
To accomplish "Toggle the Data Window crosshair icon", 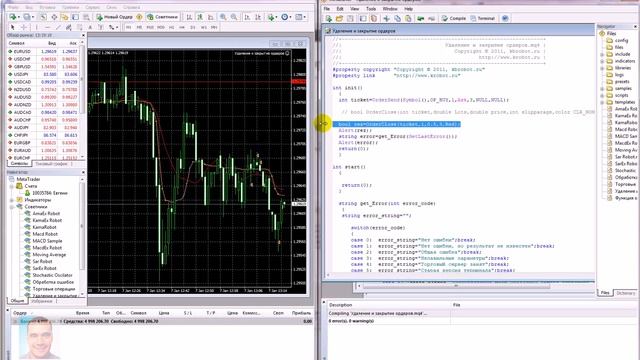I will click(x=54, y=17).
